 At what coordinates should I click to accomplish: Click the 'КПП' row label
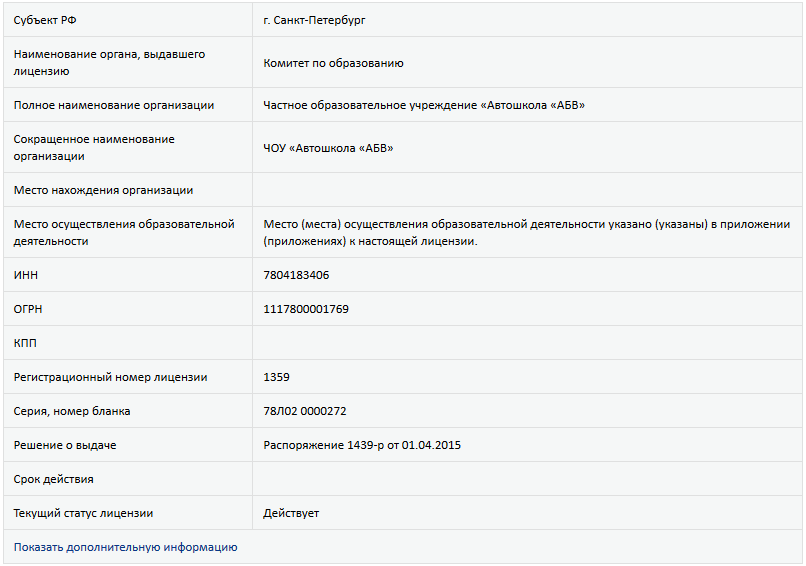click(26, 343)
